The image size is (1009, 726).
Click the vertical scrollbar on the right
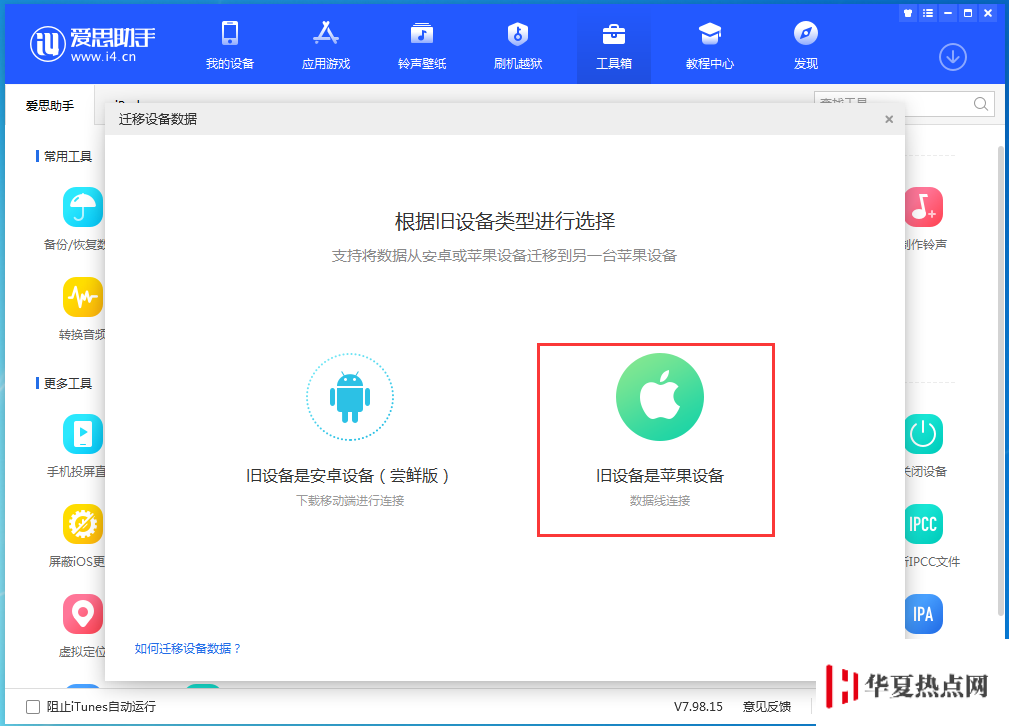tap(1001, 380)
